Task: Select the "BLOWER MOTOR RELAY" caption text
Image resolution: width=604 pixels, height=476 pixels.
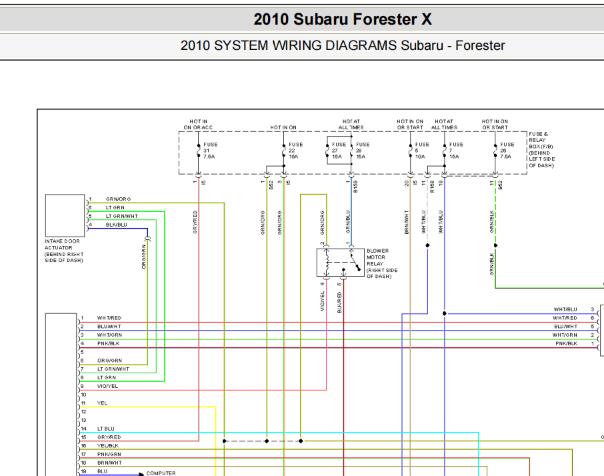Action: tap(382, 263)
